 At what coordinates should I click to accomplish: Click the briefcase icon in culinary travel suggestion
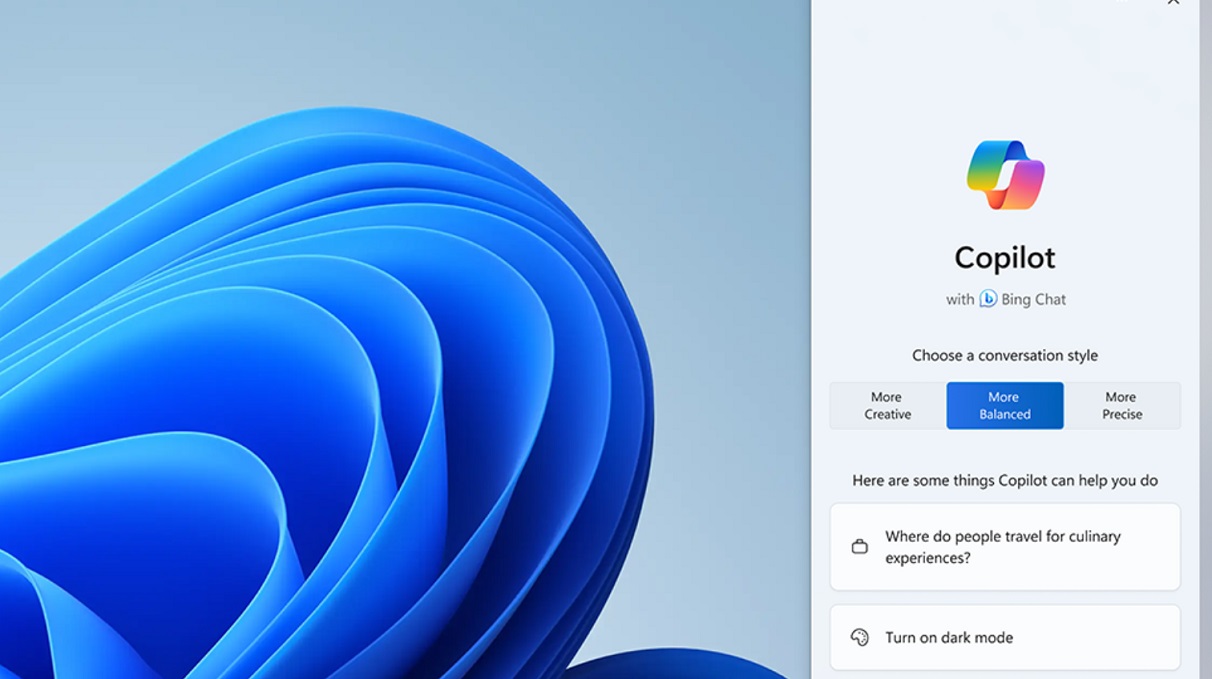859,547
